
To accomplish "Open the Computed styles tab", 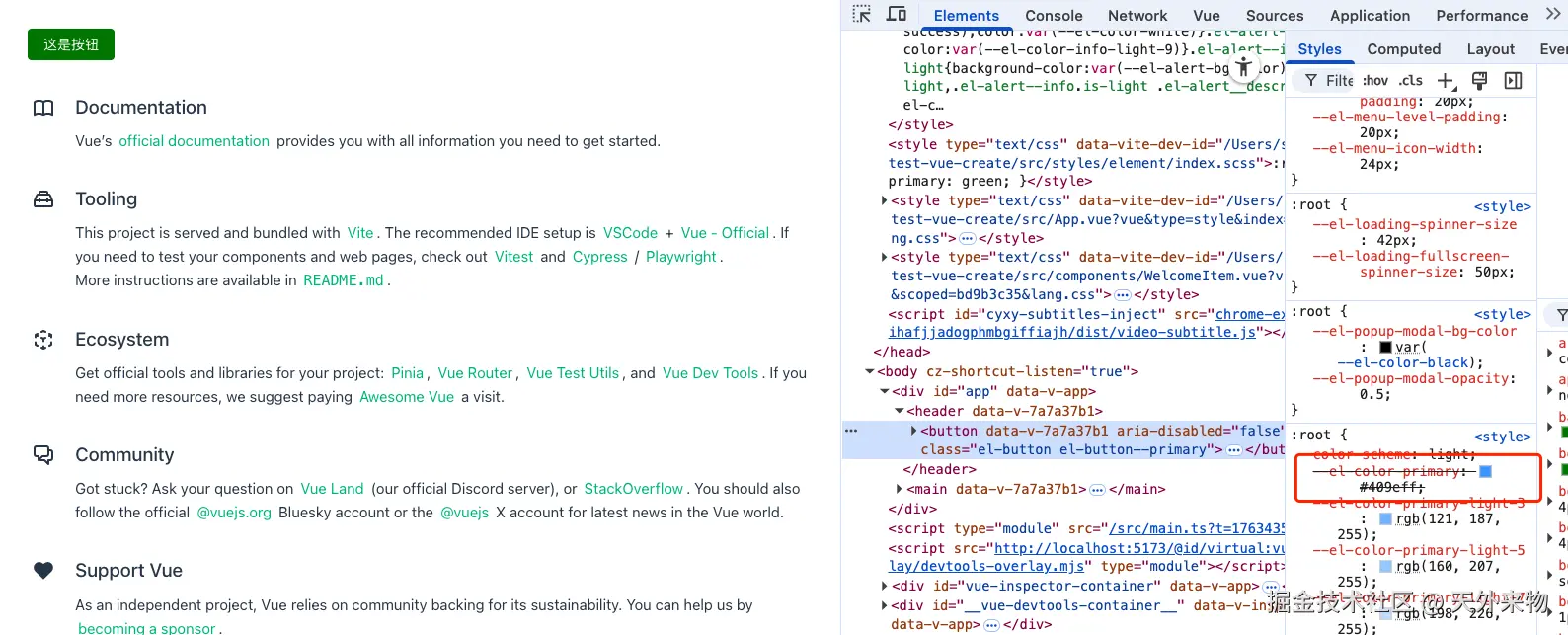I will (1403, 49).
